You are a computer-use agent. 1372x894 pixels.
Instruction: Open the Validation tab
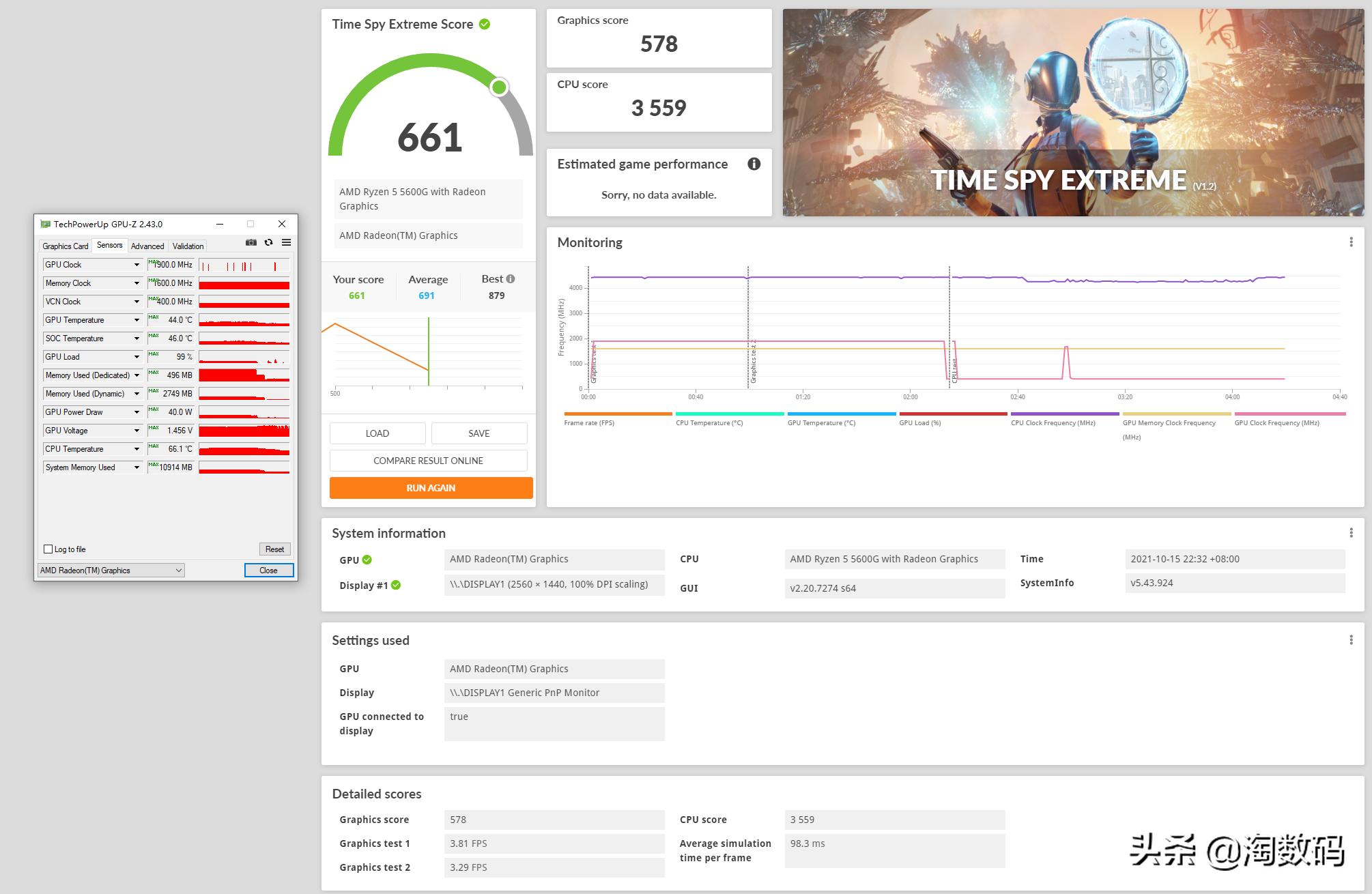[x=188, y=246]
